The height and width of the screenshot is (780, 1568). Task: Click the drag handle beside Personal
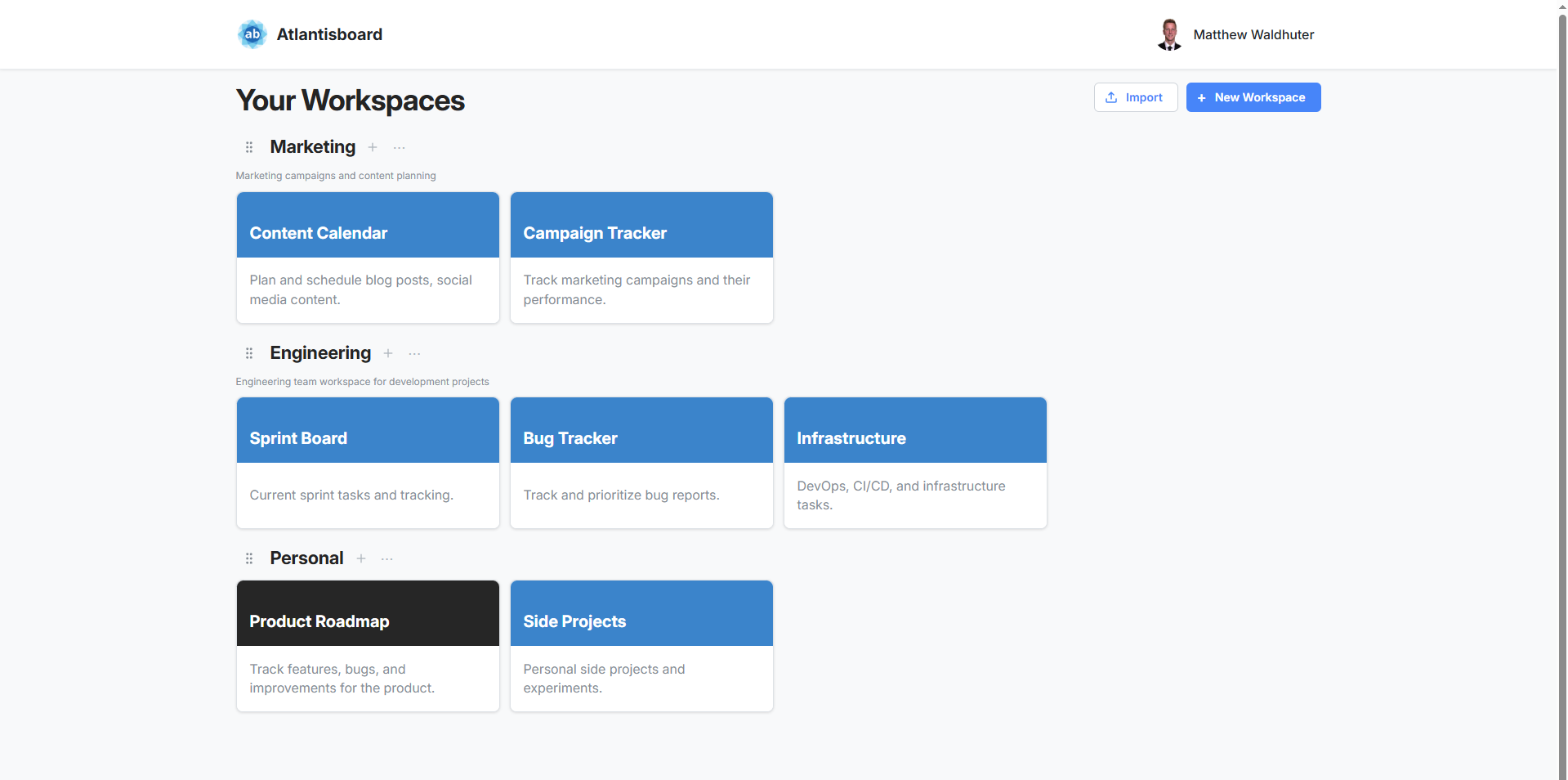[249, 558]
